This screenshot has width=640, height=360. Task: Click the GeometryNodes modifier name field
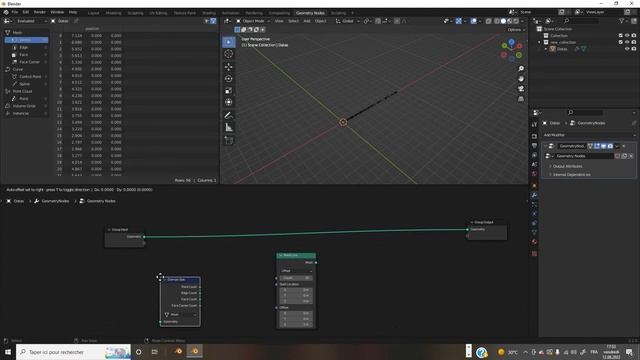pos(571,146)
